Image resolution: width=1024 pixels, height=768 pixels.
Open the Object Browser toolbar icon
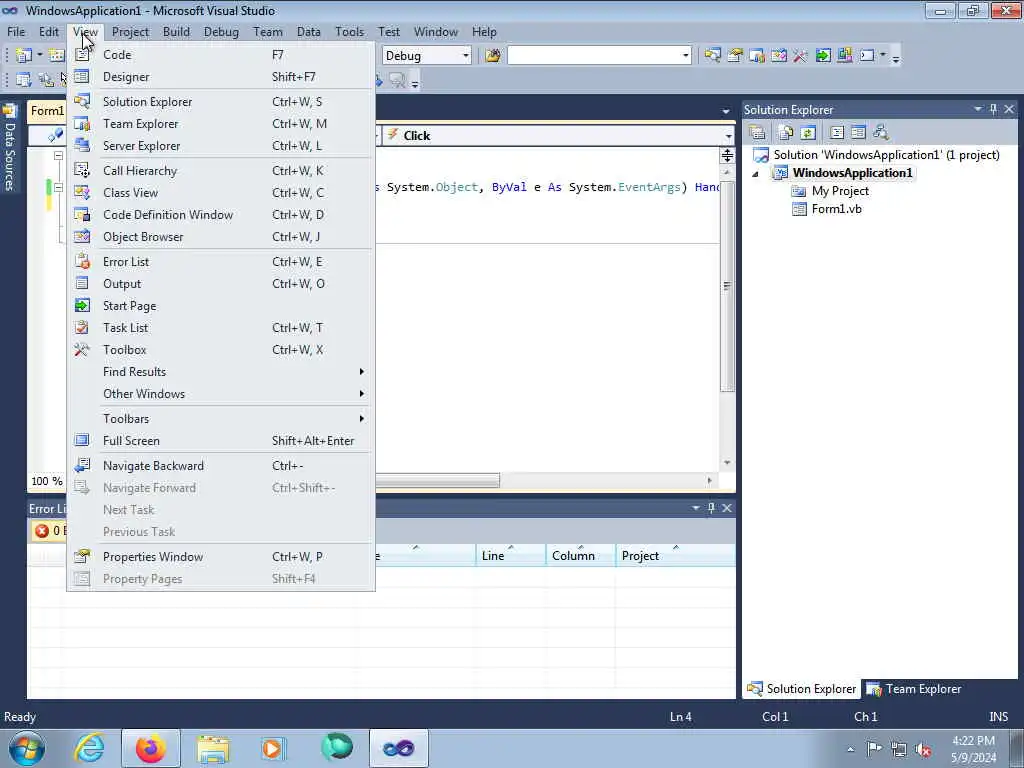[x=779, y=56]
